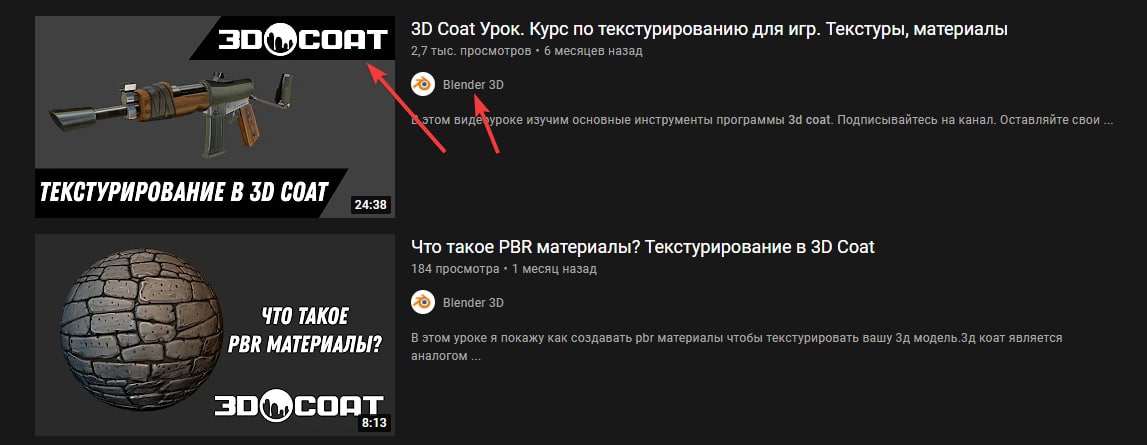Viewport: 1147px width, 445px height.
Task: Open Blender 3D channel name under the PBR материалы video
Action: pos(473,302)
